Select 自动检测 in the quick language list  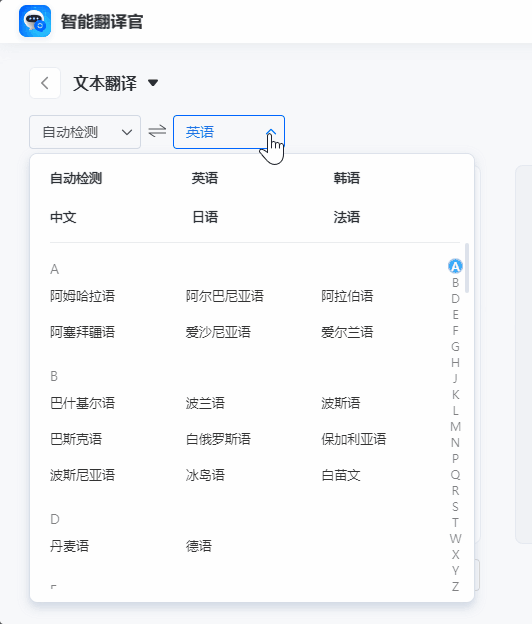(x=76, y=178)
